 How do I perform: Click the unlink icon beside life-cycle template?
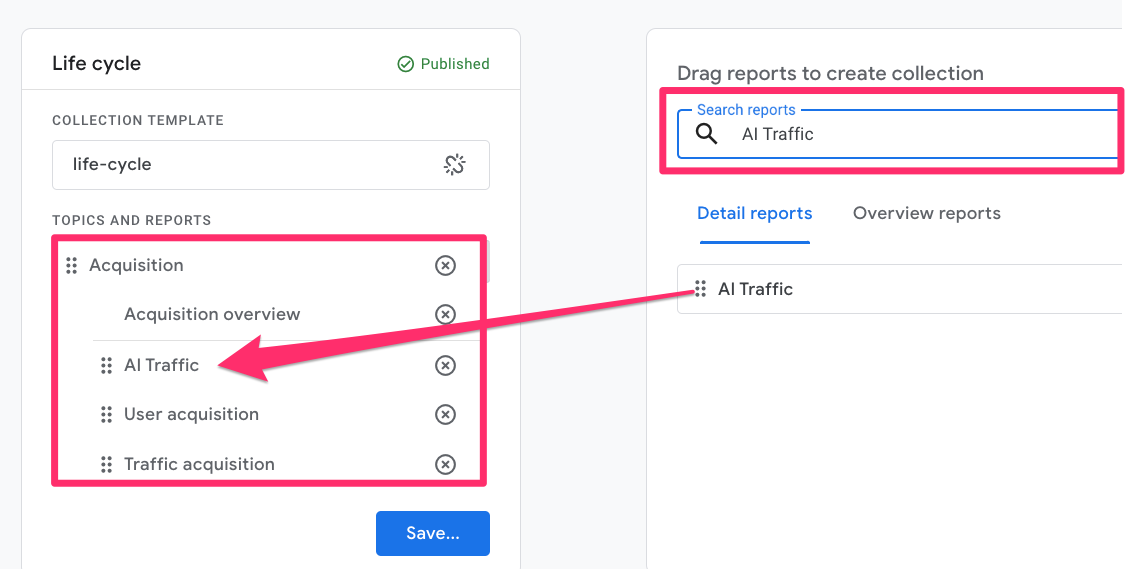click(x=454, y=165)
